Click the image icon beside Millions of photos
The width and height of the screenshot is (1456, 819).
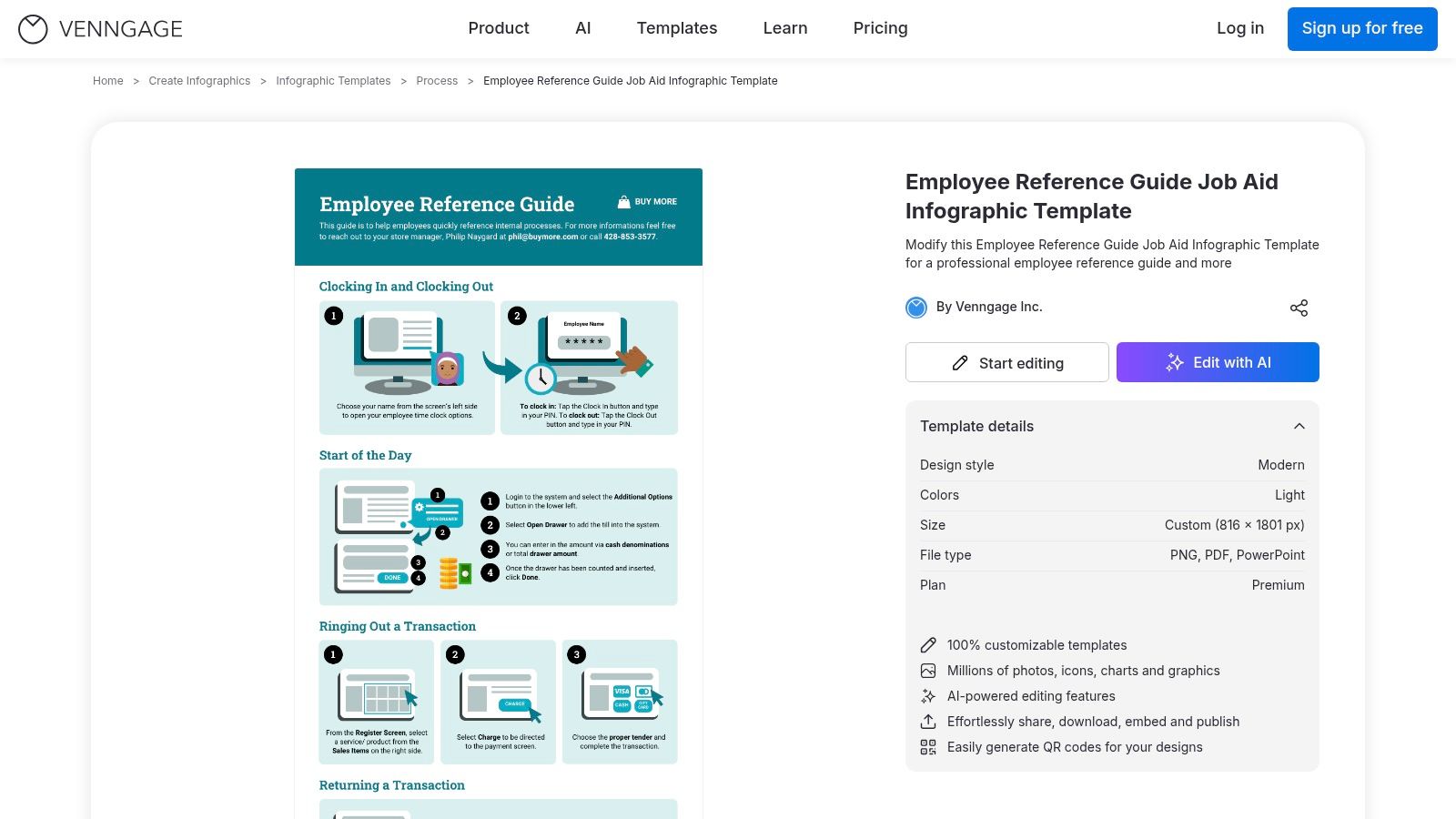[x=928, y=671]
